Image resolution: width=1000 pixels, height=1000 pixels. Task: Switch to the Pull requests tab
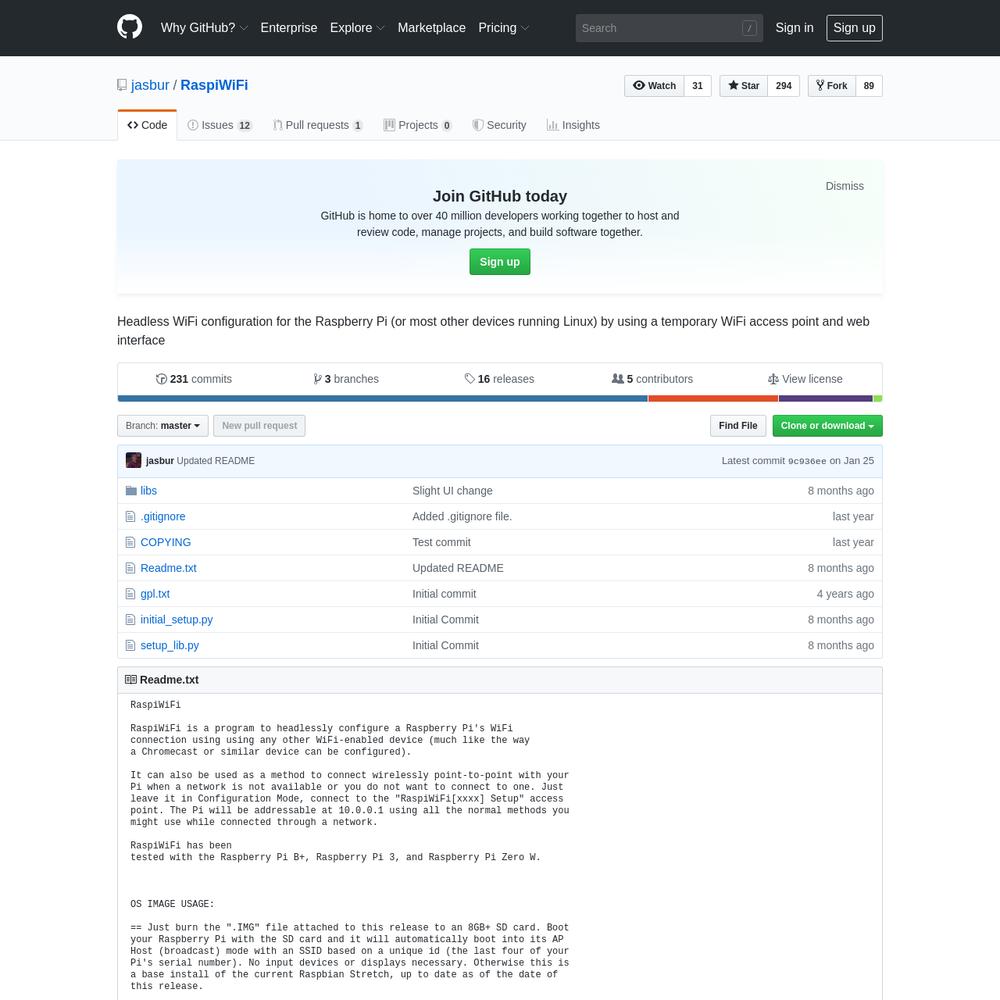point(318,125)
